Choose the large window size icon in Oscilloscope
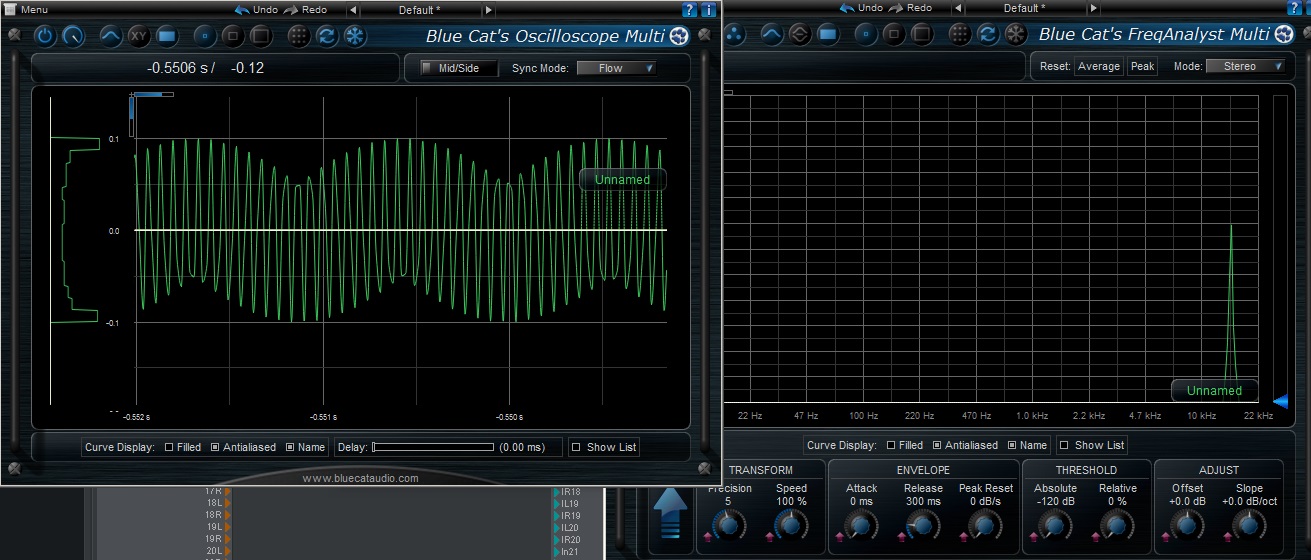The width and height of the screenshot is (1311, 560). point(260,36)
